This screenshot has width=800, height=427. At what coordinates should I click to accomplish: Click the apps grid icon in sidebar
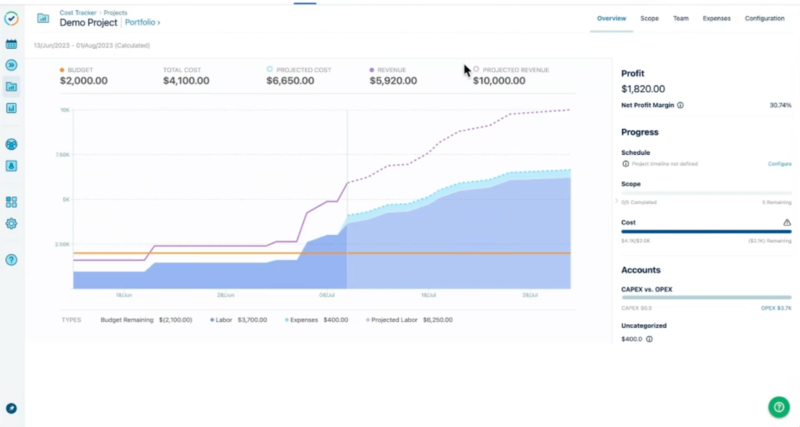pyautogui.click(x=11, y=202)
